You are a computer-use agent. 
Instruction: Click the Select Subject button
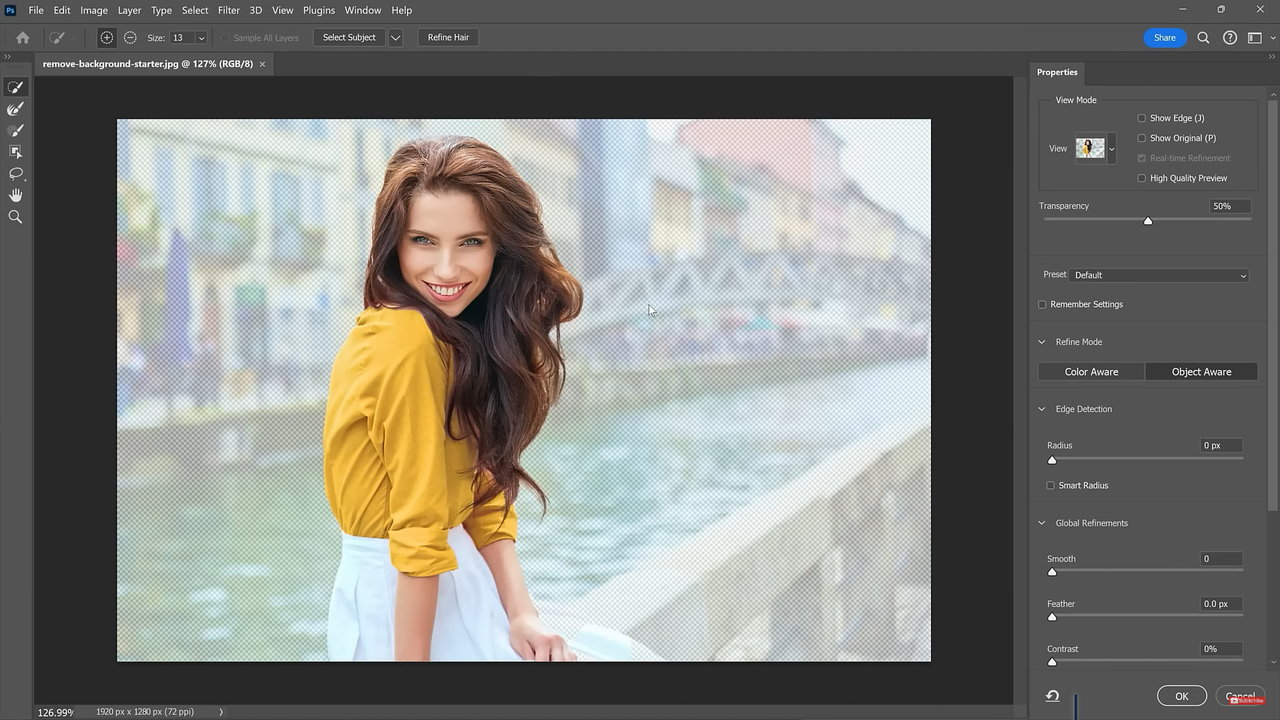click(348, 37)
